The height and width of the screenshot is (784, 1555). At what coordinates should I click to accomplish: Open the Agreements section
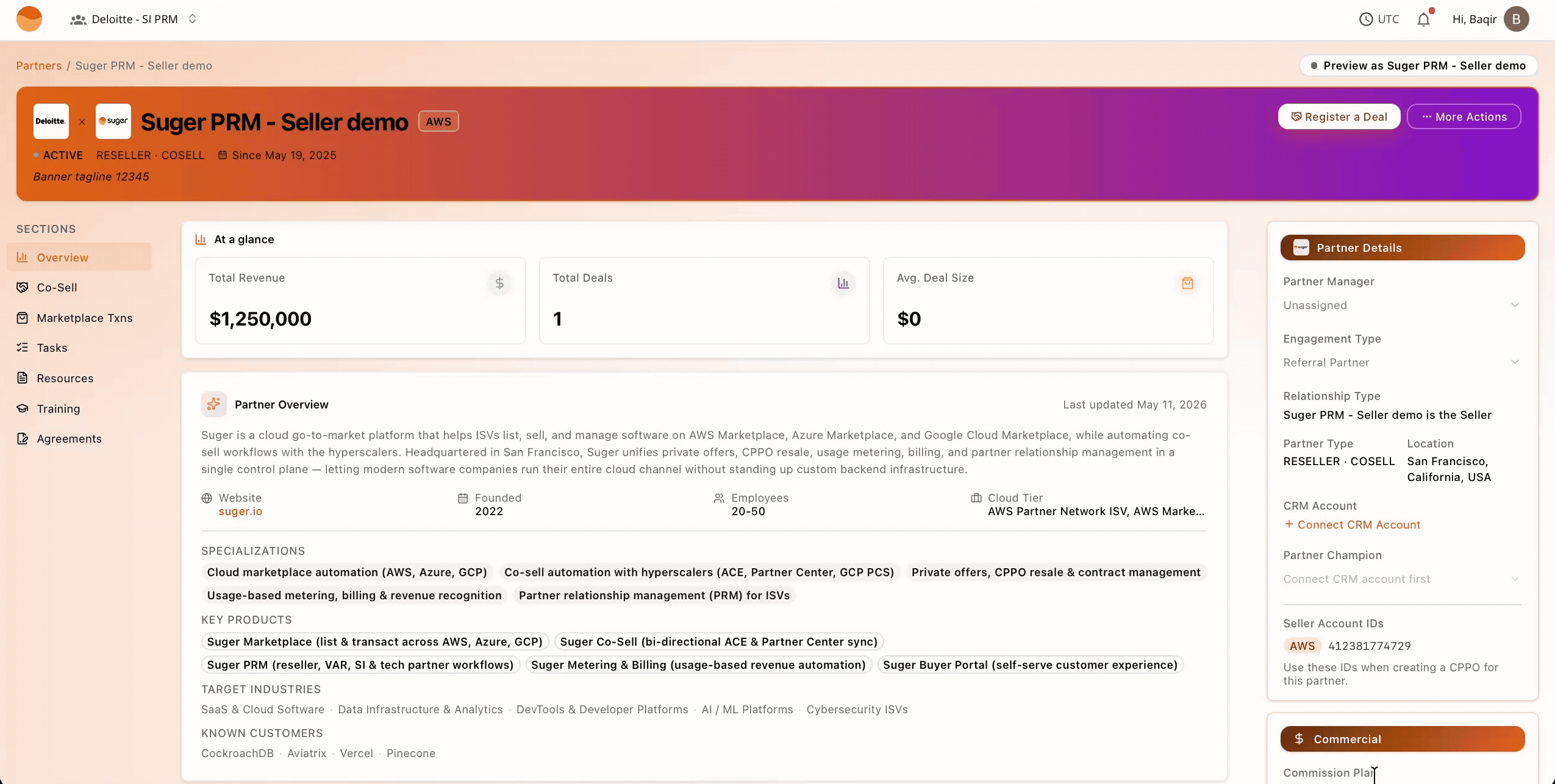79,439
